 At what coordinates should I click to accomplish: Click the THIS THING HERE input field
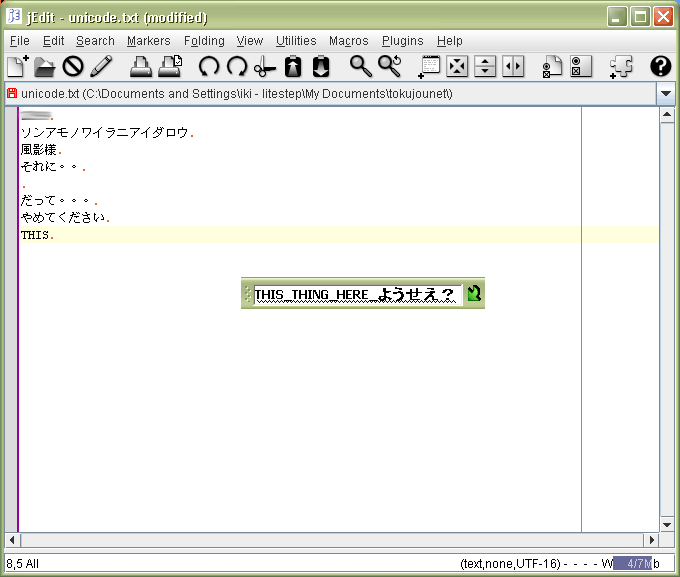[x=356, y=294]
